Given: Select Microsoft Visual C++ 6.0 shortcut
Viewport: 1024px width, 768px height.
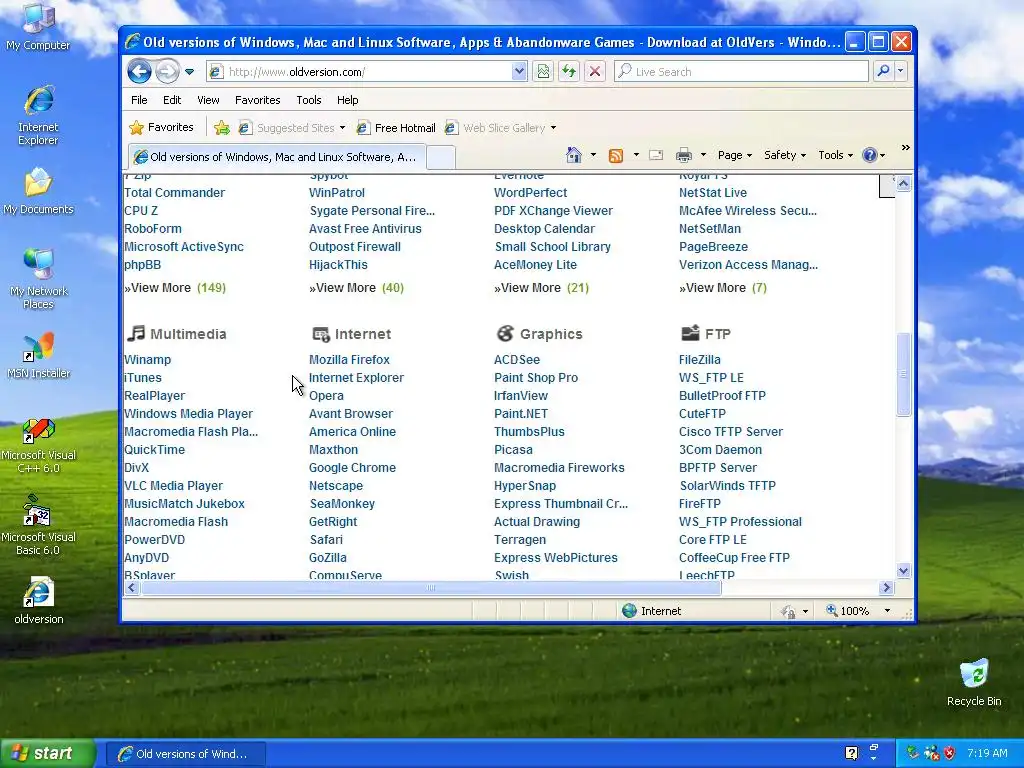Looking at the screenshot, I should (x=38, y=446).
